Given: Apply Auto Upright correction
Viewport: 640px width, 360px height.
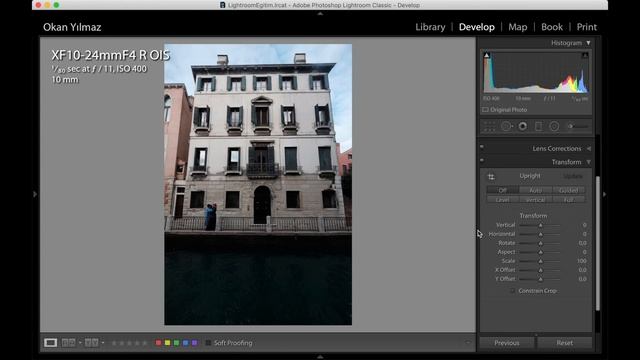Looking at the screenshot, I should 536,190.
